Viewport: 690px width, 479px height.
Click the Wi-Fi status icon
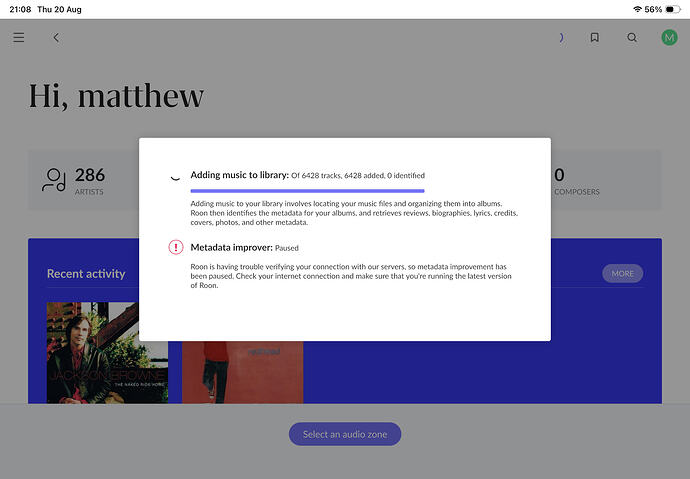[637, 9]
